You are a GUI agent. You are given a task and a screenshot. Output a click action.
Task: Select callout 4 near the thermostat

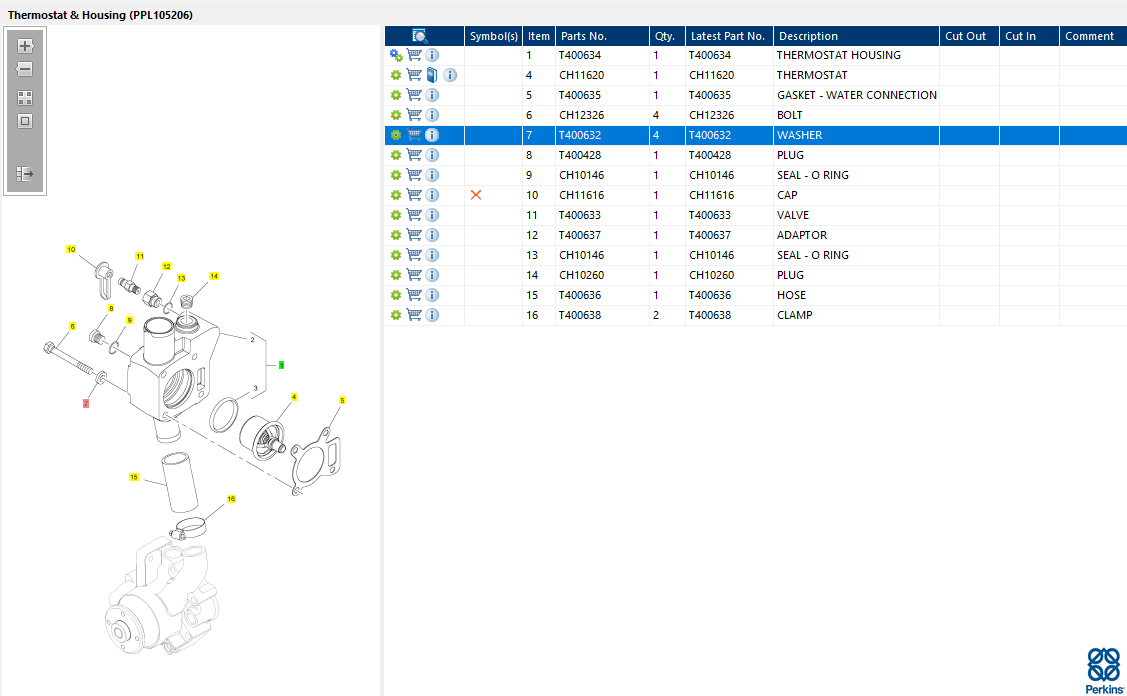click(x=294, y=397)
